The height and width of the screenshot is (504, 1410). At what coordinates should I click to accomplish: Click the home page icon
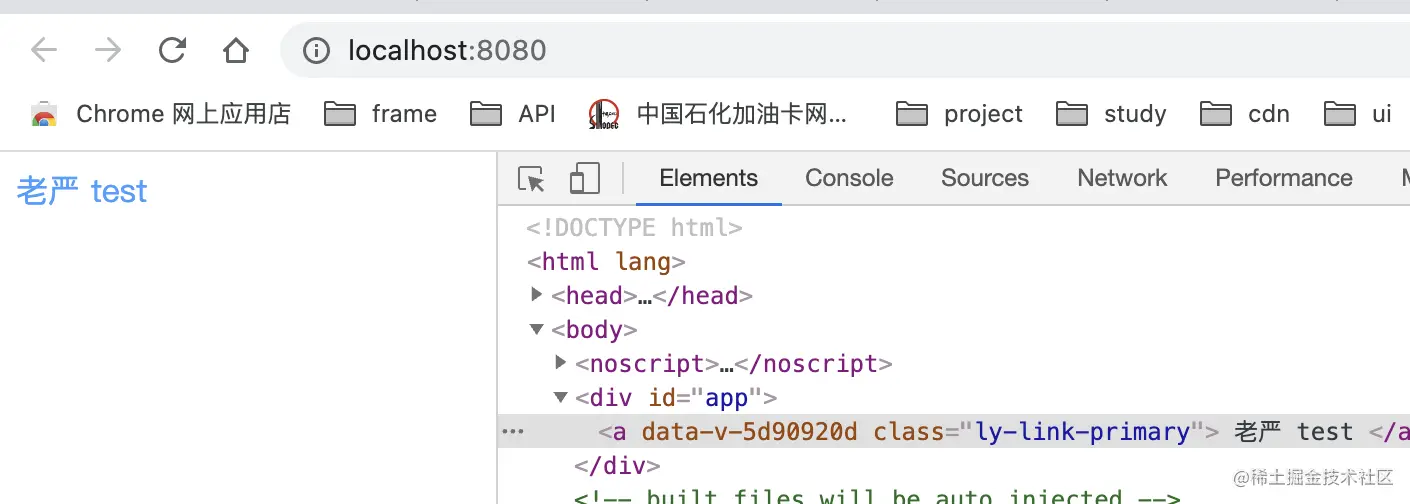click(x=235, y=50)
